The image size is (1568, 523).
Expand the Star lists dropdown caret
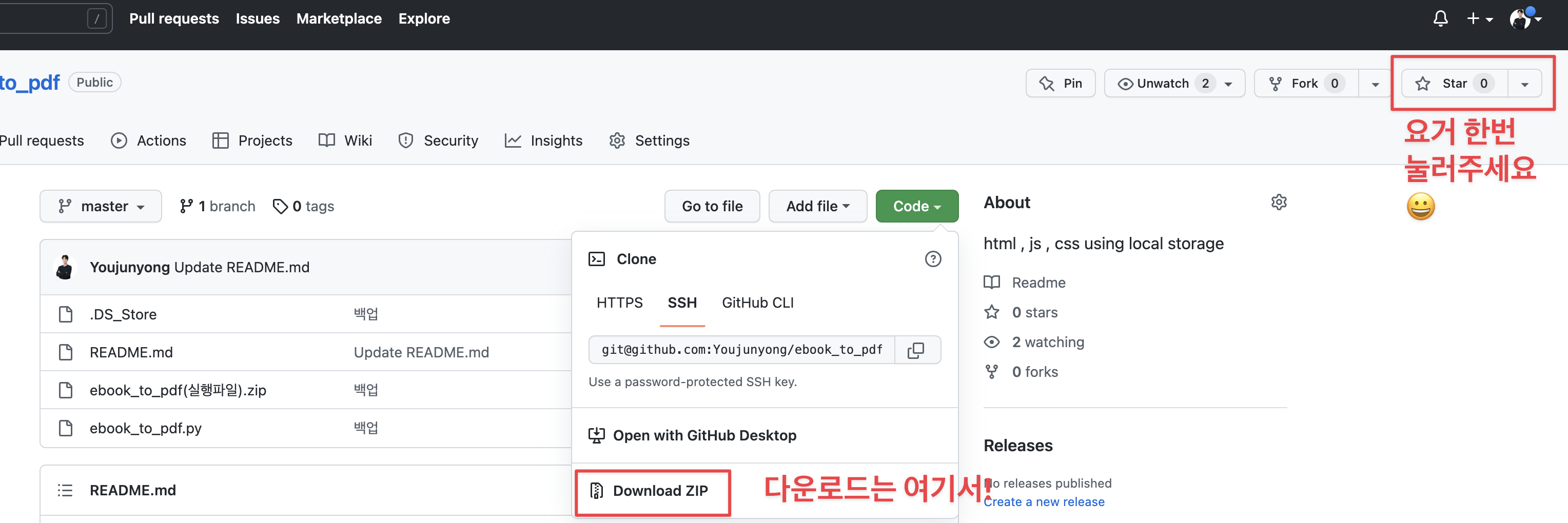click(x=1525, y=84)
